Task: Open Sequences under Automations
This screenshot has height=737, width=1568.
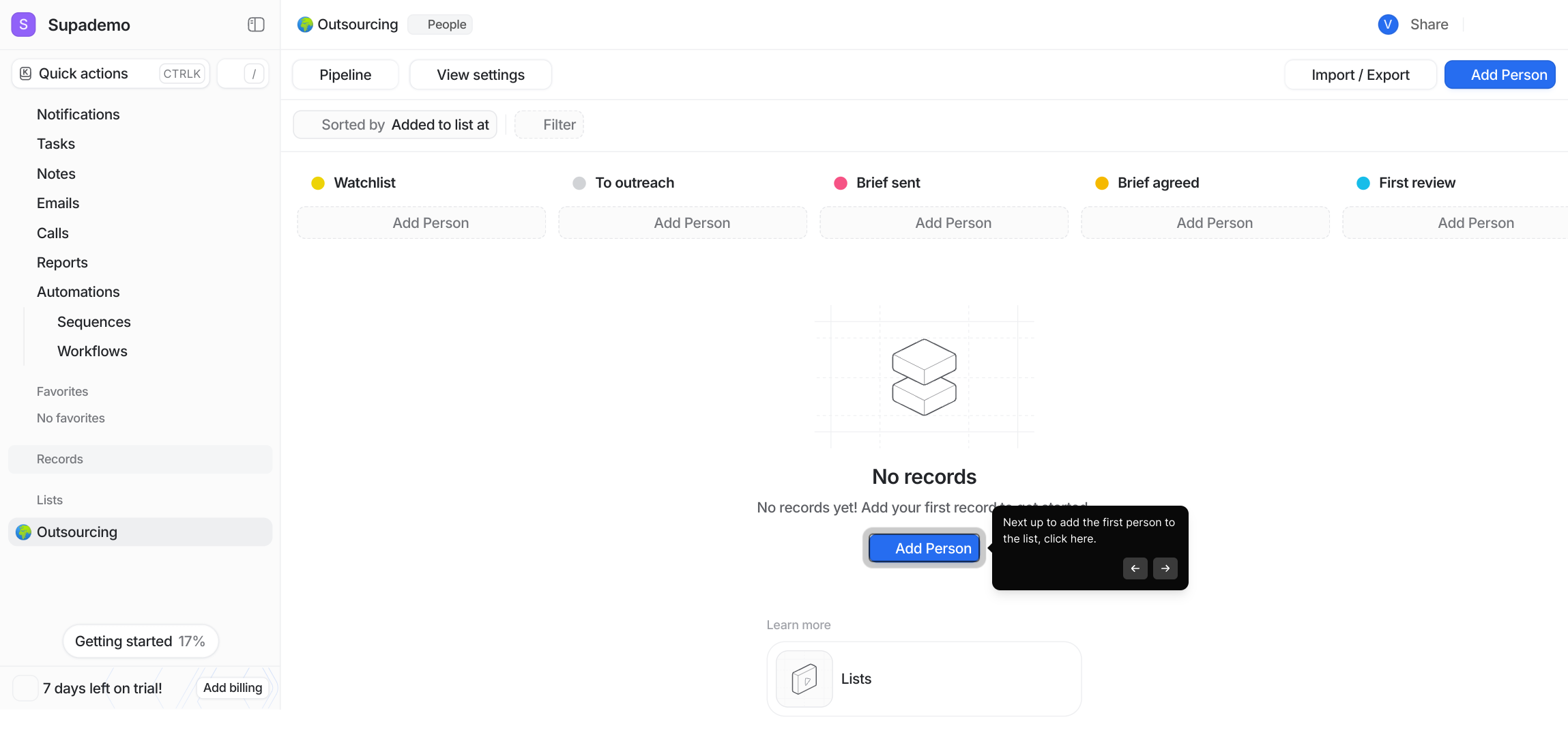Action: point(94,322)
